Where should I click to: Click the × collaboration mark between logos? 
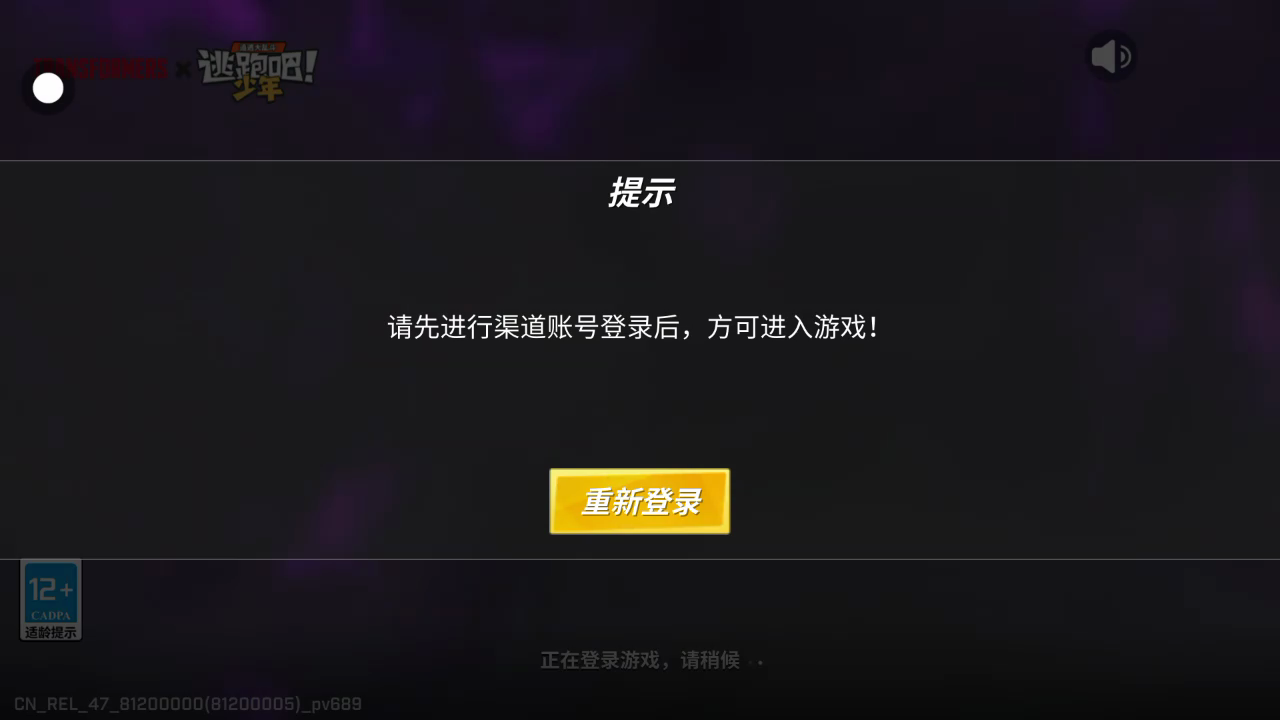tap(183, 69)
